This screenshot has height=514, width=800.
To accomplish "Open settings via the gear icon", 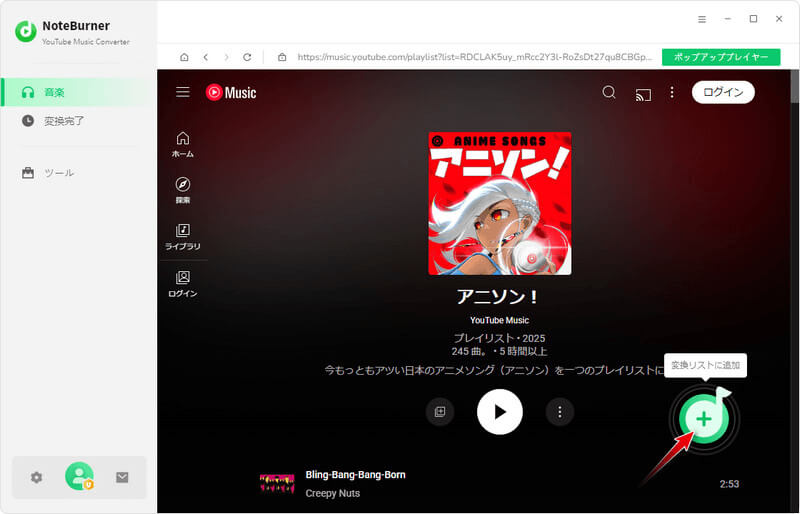I will coord(36,477).
